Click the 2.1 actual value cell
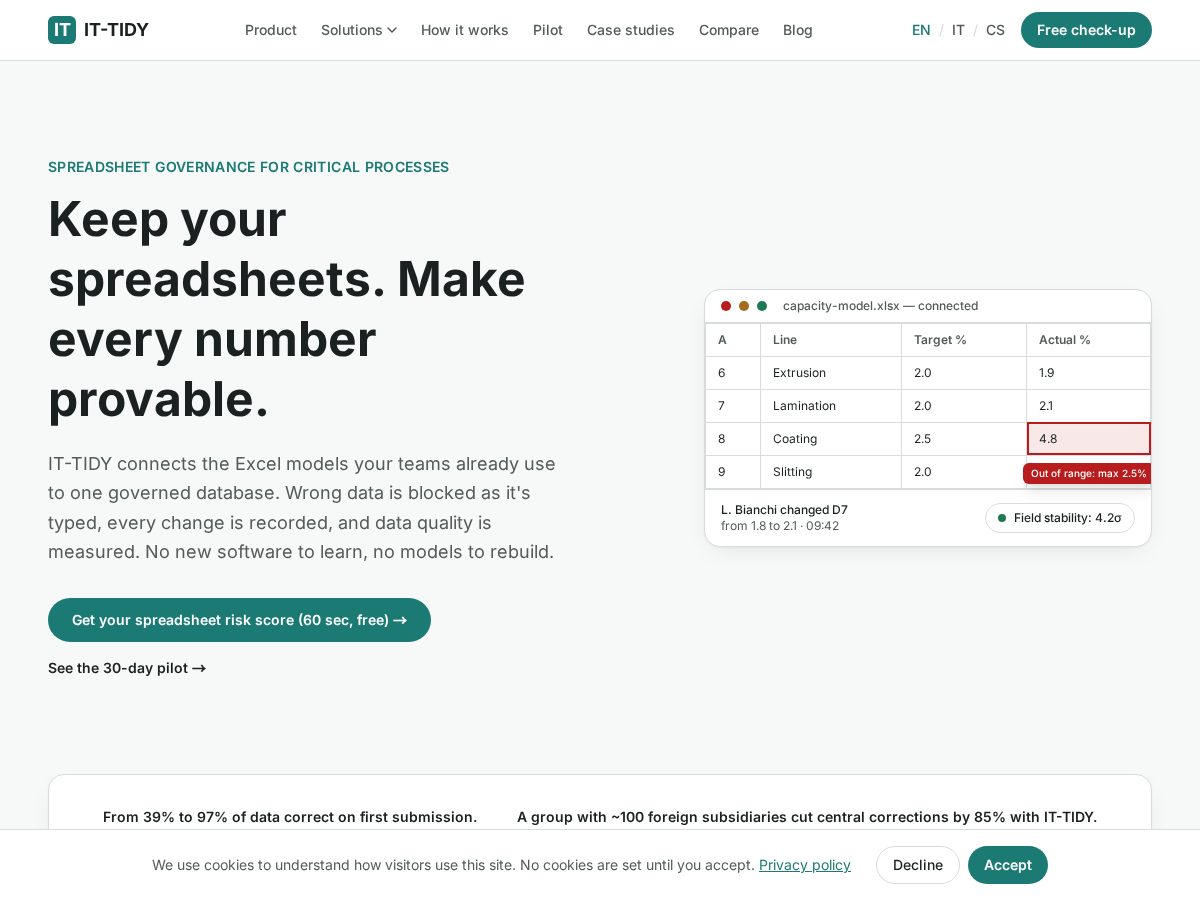The height and width of the screenshot is (900, 1200). click(x=1089, y=406)
